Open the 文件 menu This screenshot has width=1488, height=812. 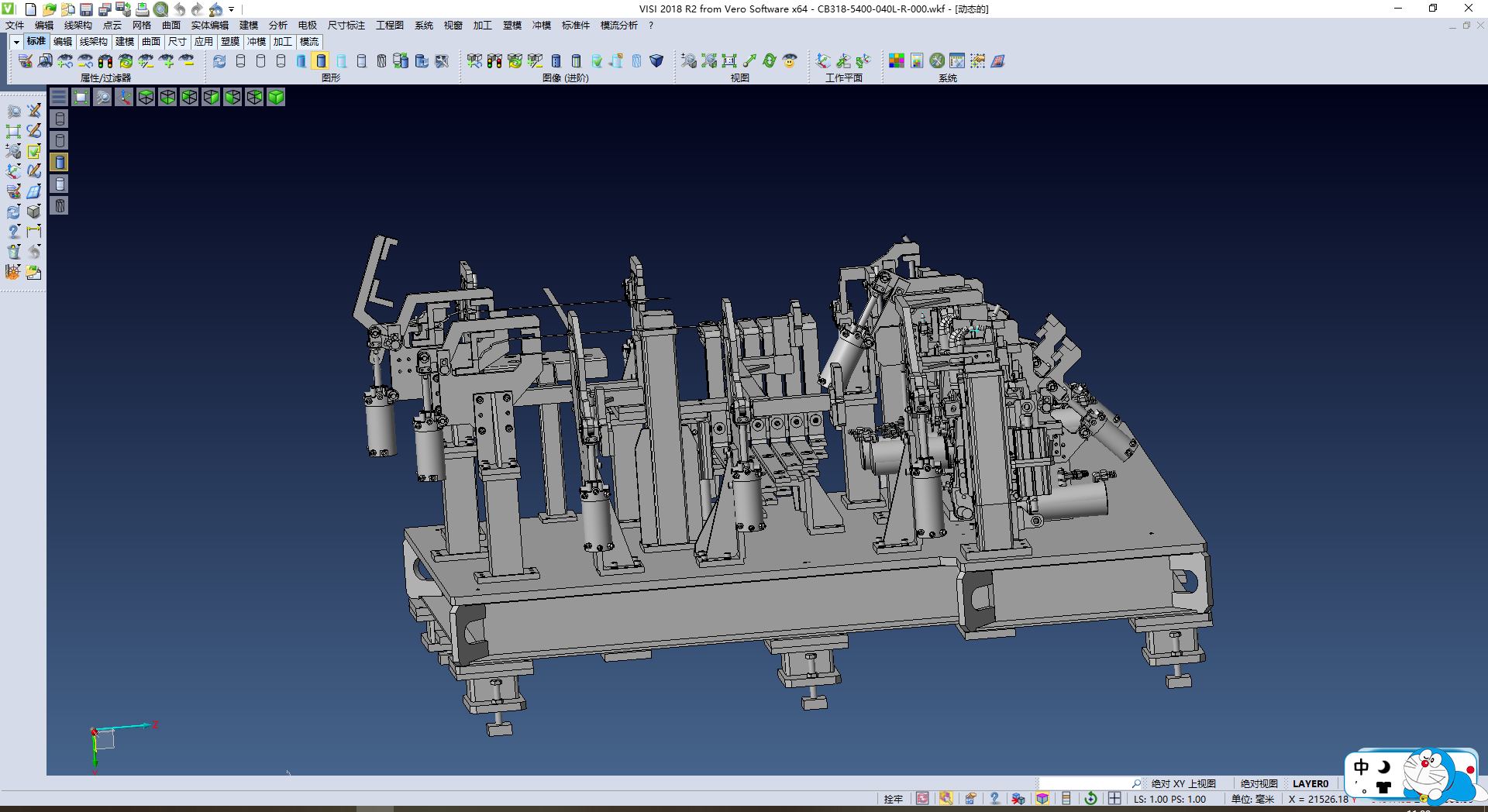point(15,26)
